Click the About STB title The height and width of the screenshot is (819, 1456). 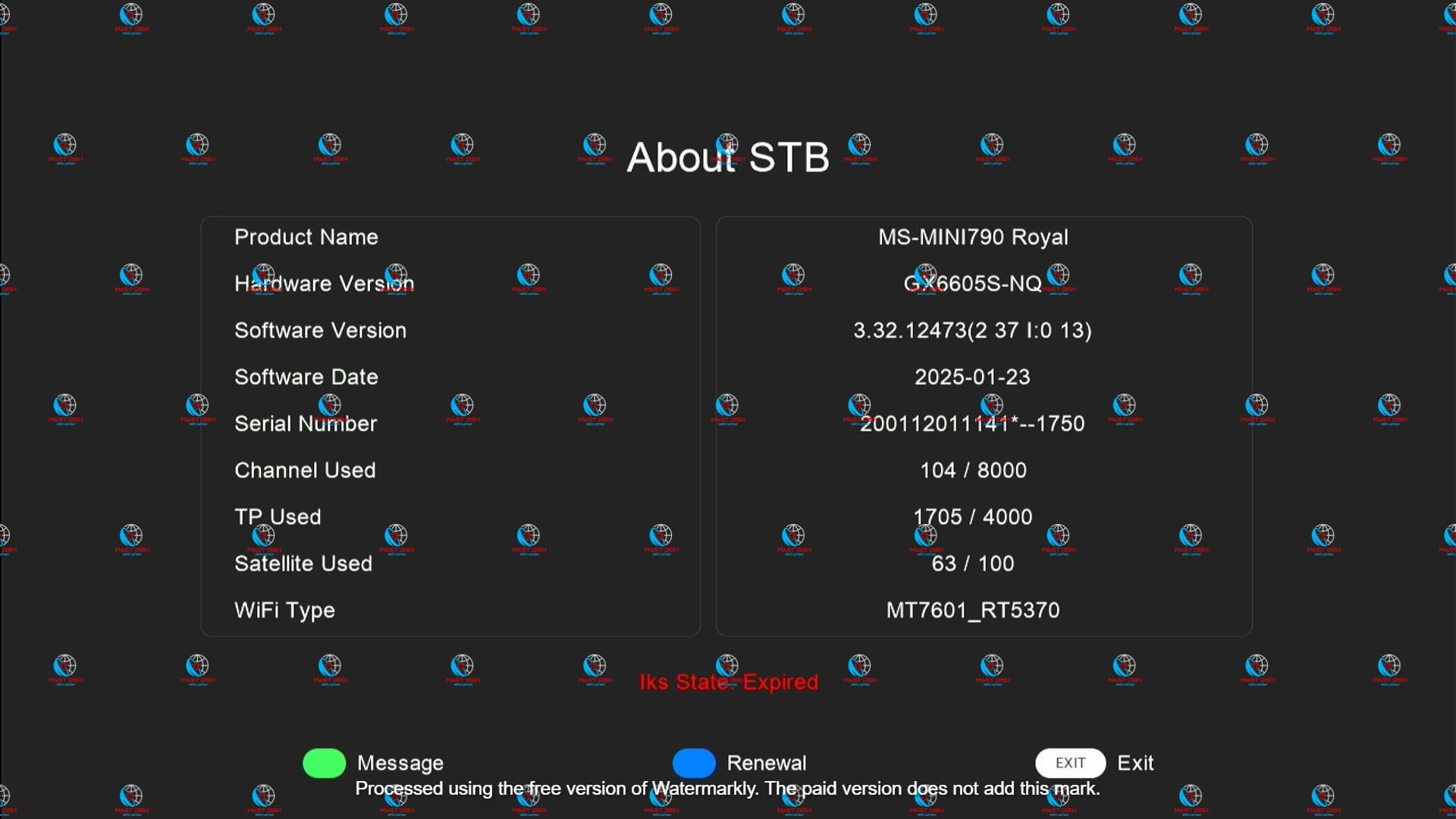726,157
